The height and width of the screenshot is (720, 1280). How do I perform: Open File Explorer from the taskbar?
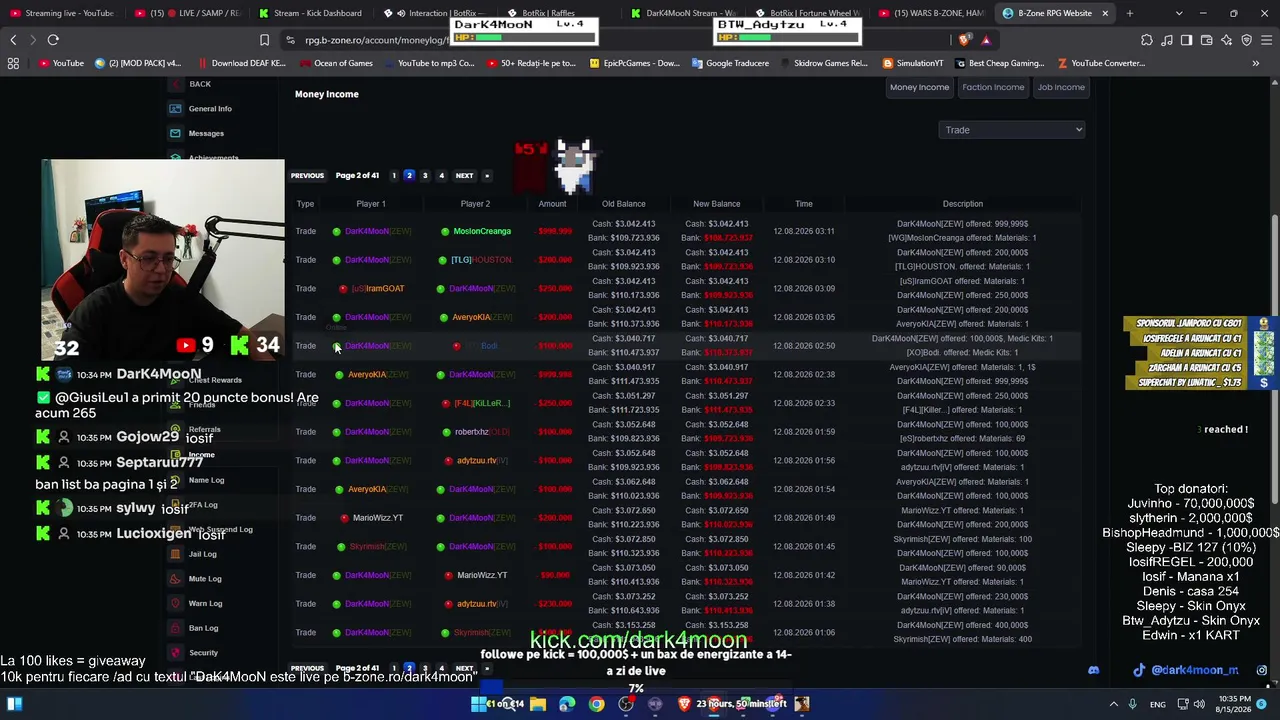tap(538, 704)
